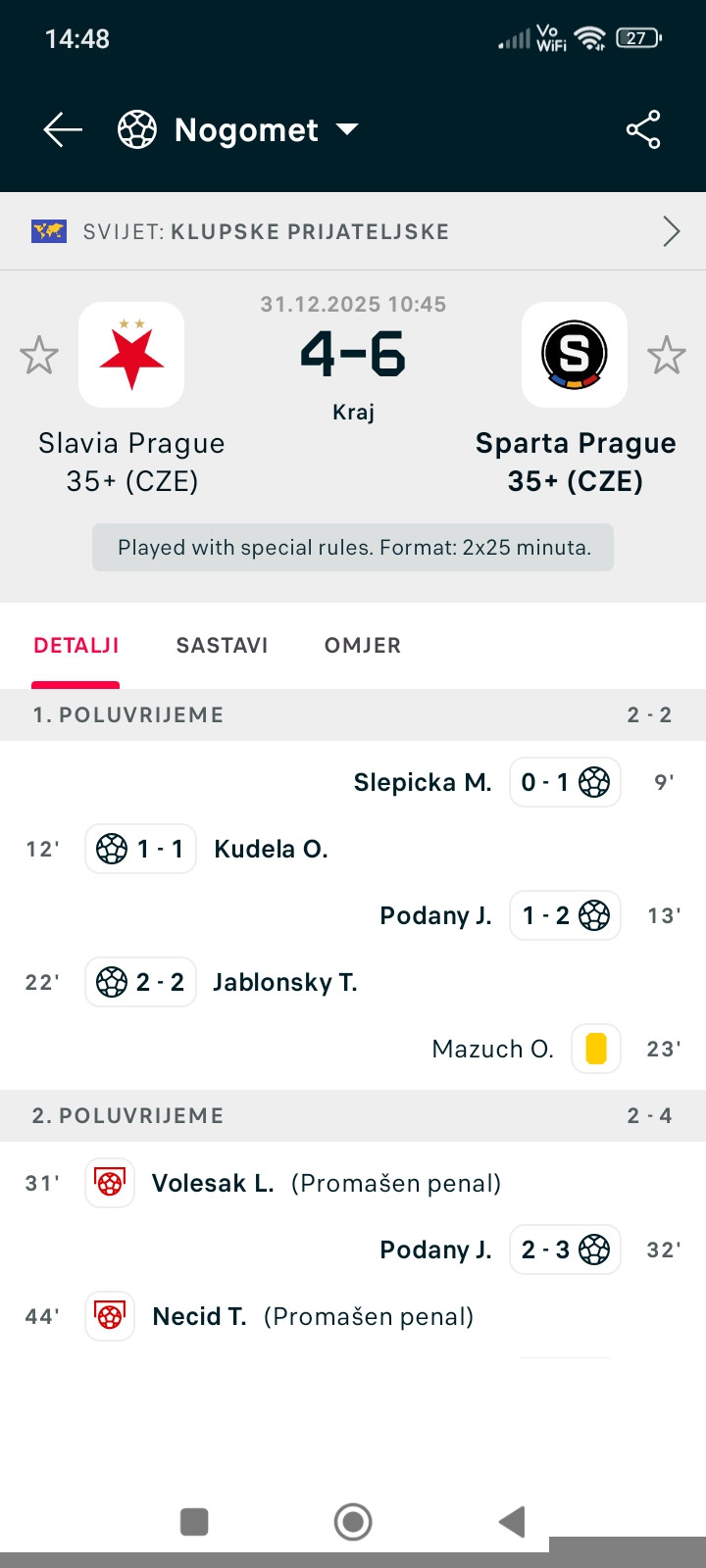
Task: Switch to the Omjer tab
Action: pos(363,645)
